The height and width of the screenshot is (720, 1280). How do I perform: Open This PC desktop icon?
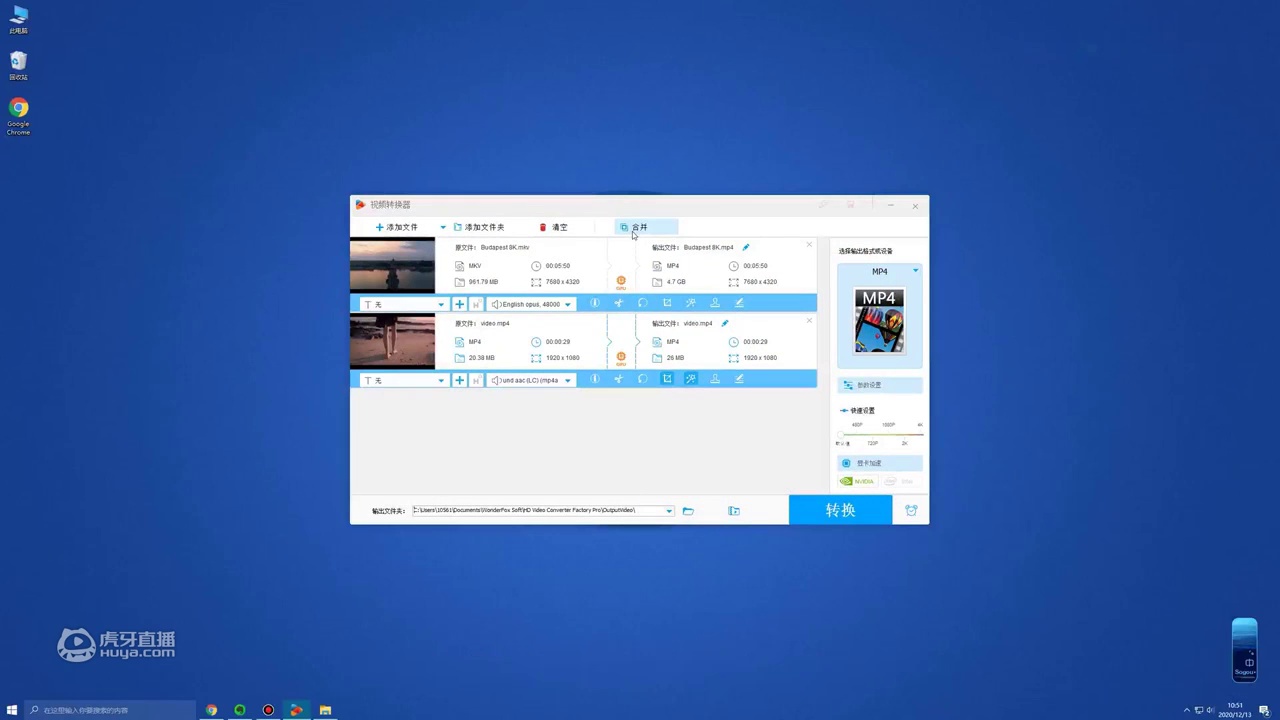pos(19,20)
